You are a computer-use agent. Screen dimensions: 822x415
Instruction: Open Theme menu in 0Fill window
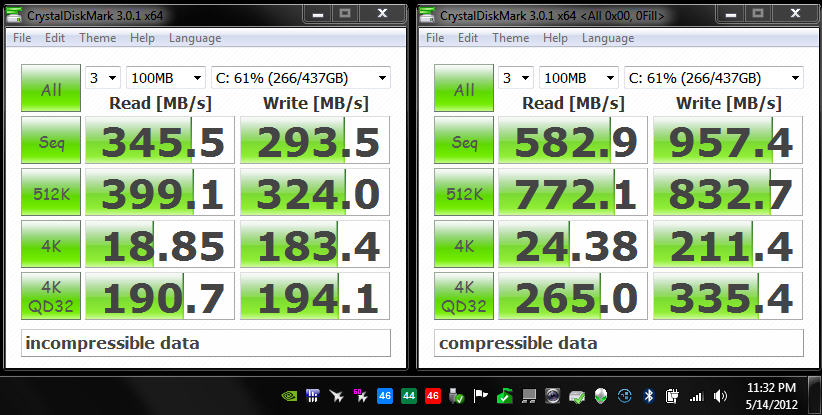coord(511,38)
